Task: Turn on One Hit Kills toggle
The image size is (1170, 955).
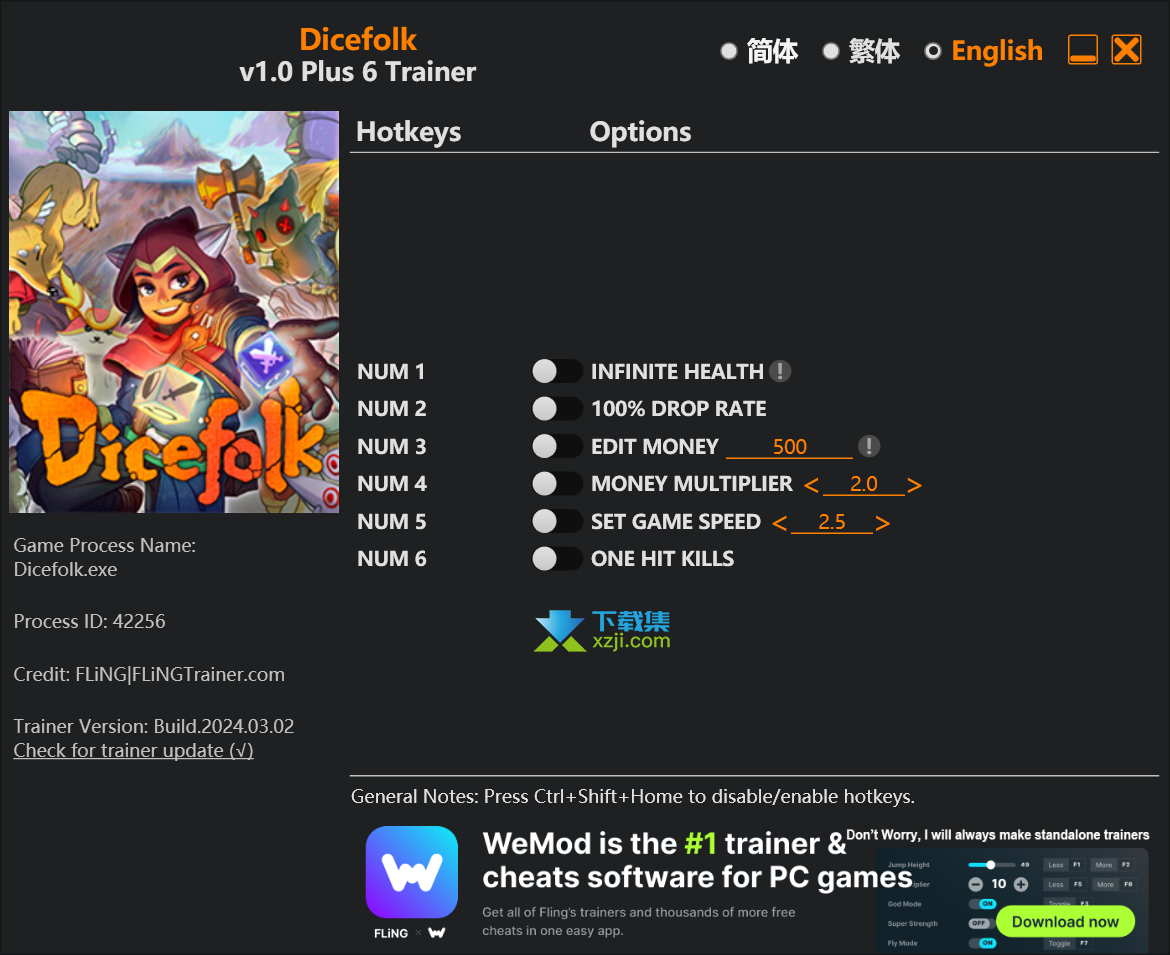Action: coord(557,558)
